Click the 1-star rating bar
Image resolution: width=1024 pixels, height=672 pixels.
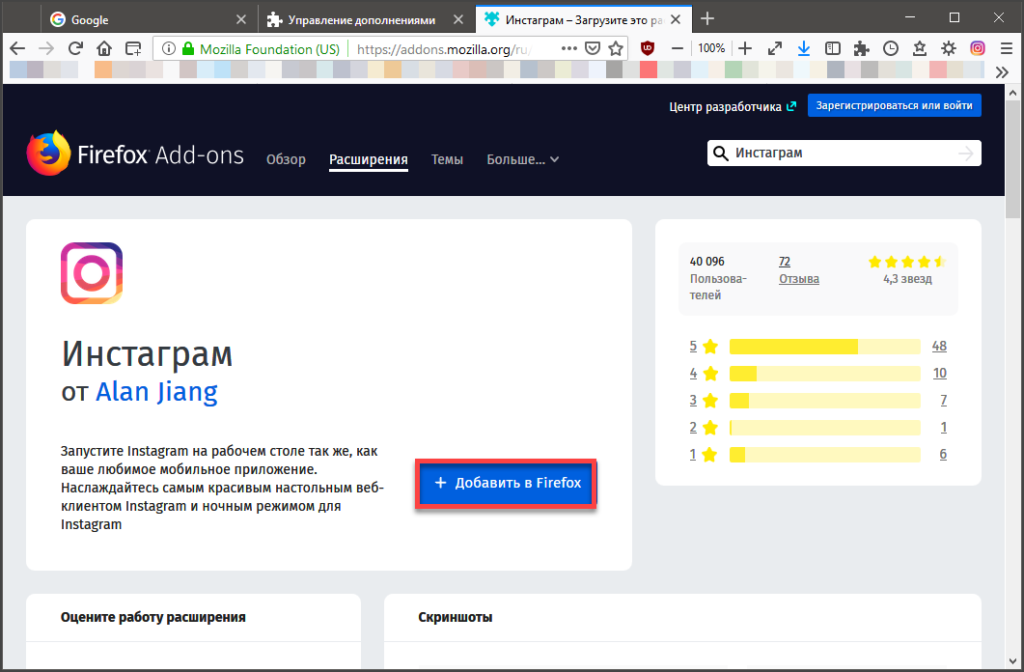[825, 455]
